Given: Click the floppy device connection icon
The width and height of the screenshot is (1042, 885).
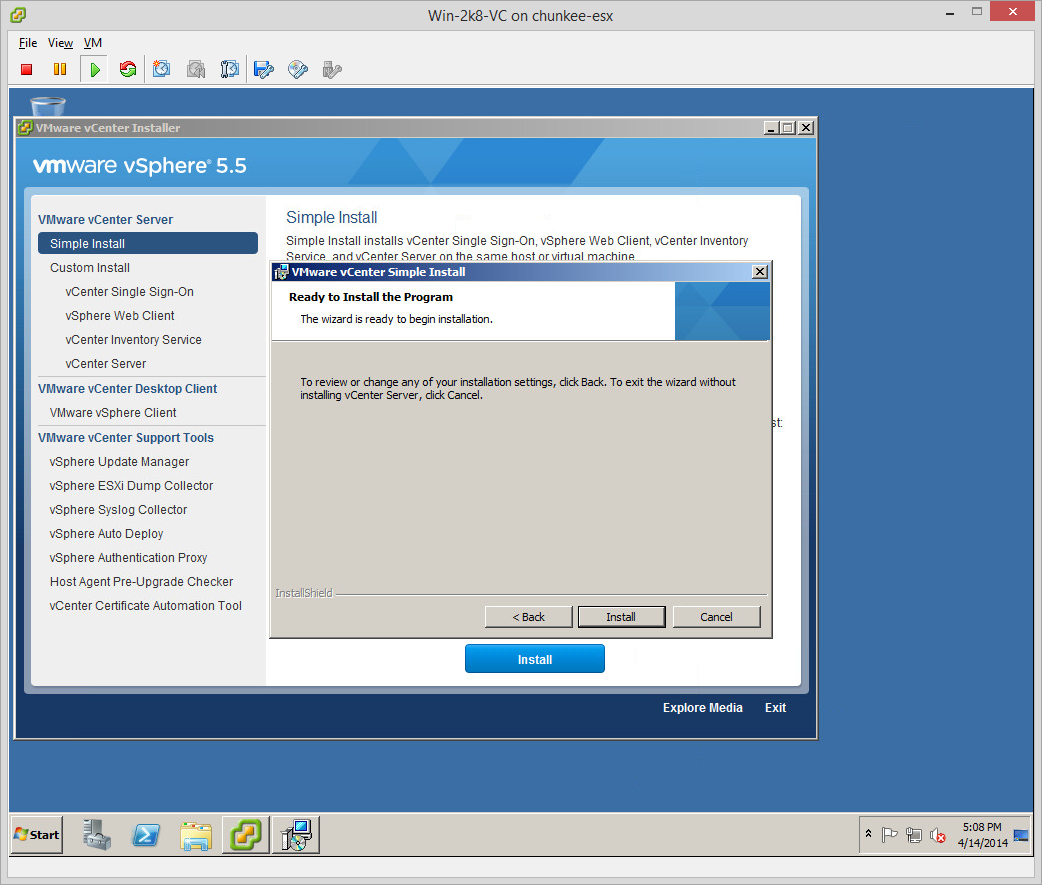Looking at the screenshot, I should 264,69.
